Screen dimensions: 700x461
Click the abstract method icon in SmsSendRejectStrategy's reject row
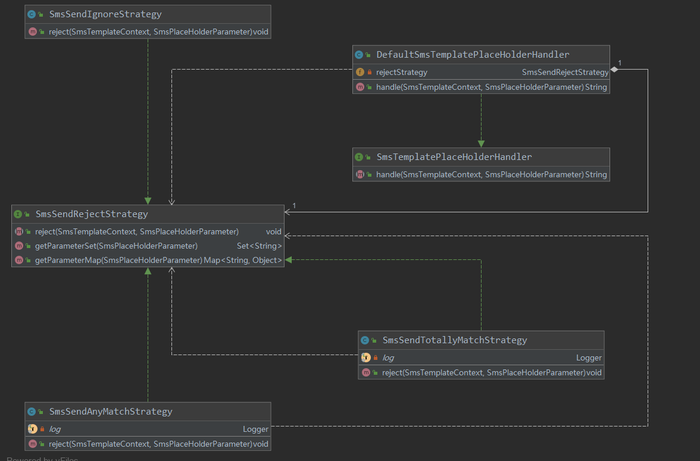[x=19, y=232]
